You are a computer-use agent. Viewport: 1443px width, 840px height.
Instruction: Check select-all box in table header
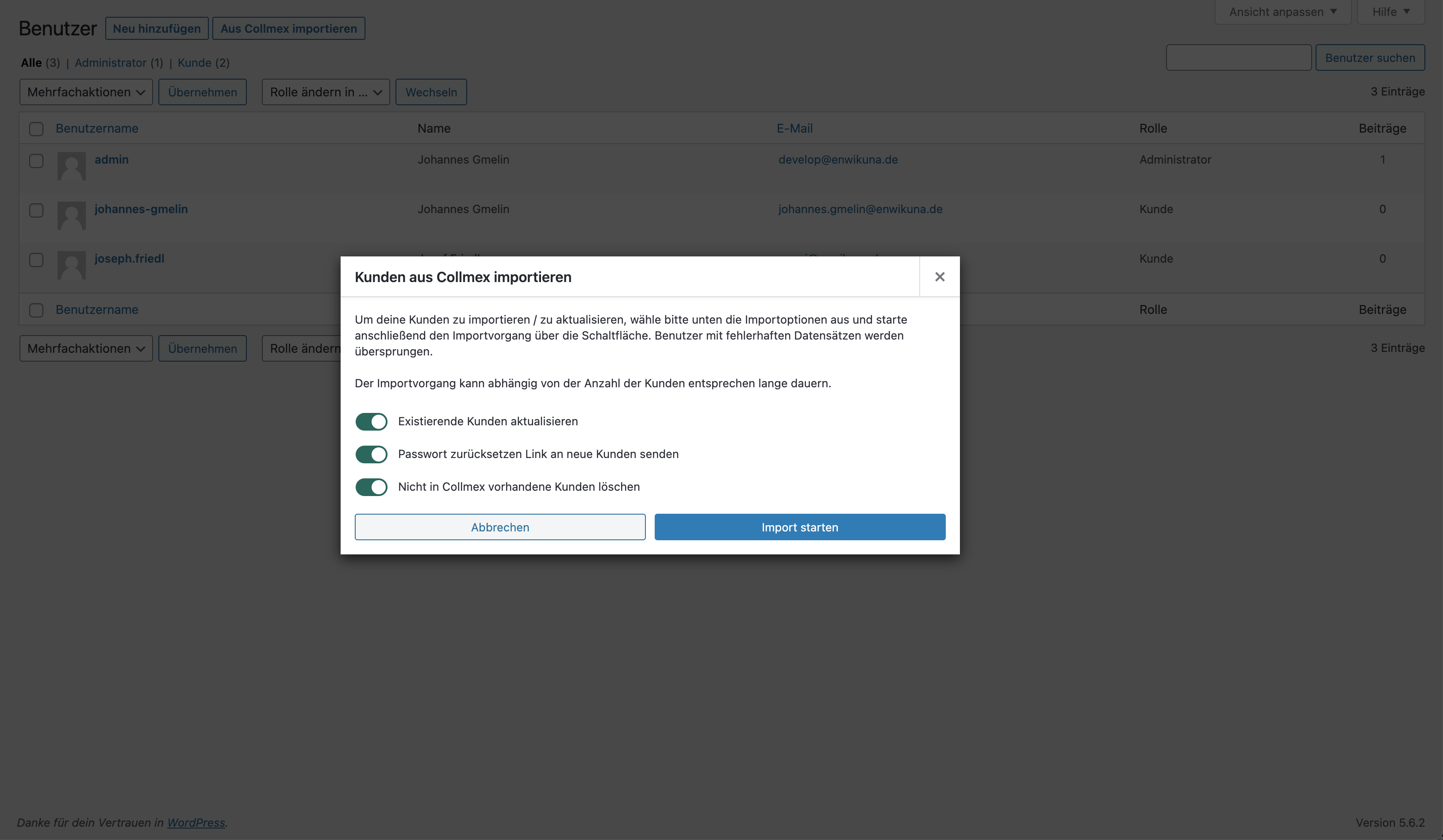tap(36, 129)
